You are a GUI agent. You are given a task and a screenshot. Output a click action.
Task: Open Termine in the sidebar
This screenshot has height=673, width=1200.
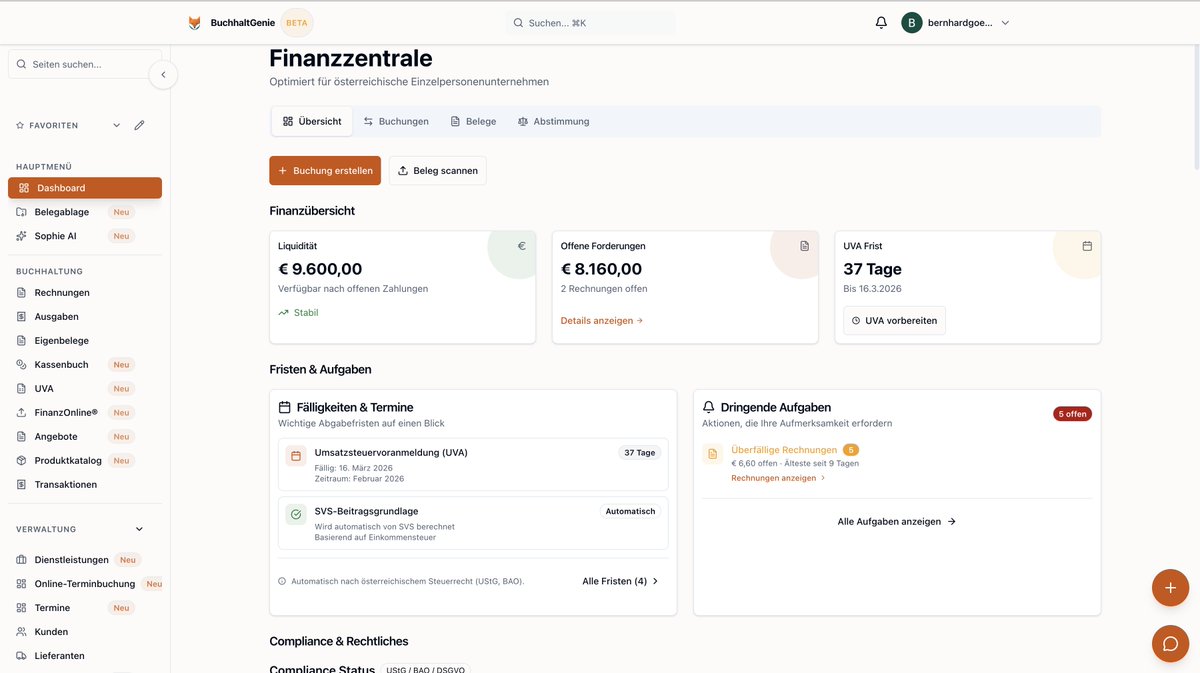85,608
